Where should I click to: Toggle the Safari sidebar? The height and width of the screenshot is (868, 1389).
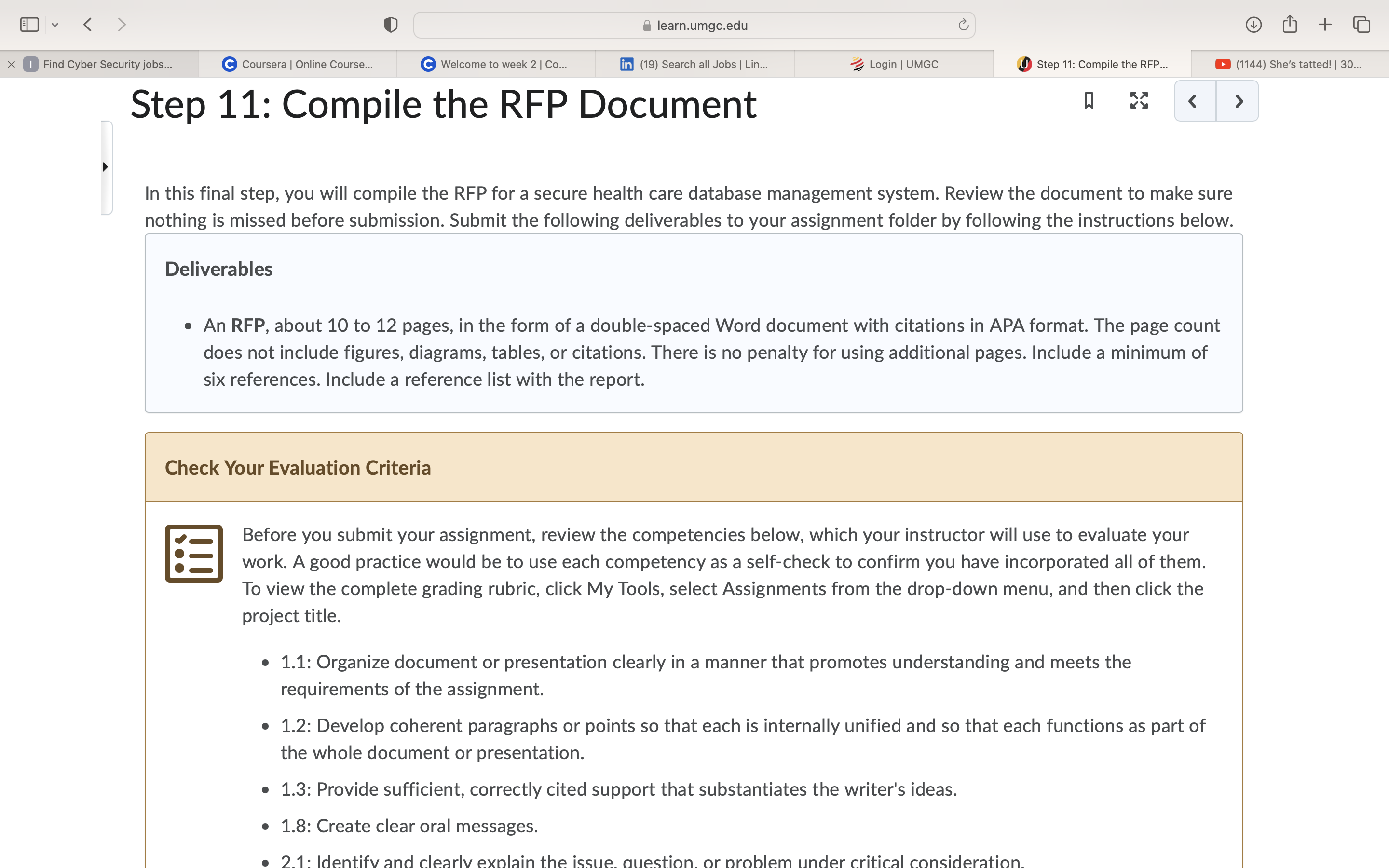point(29,25)
